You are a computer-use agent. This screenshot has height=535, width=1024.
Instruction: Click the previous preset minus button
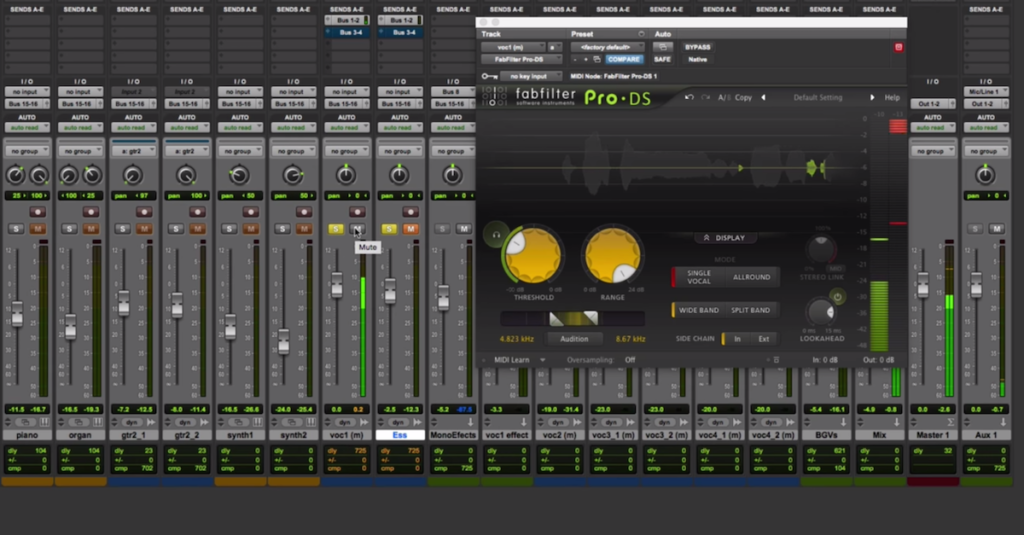[575, 59]
